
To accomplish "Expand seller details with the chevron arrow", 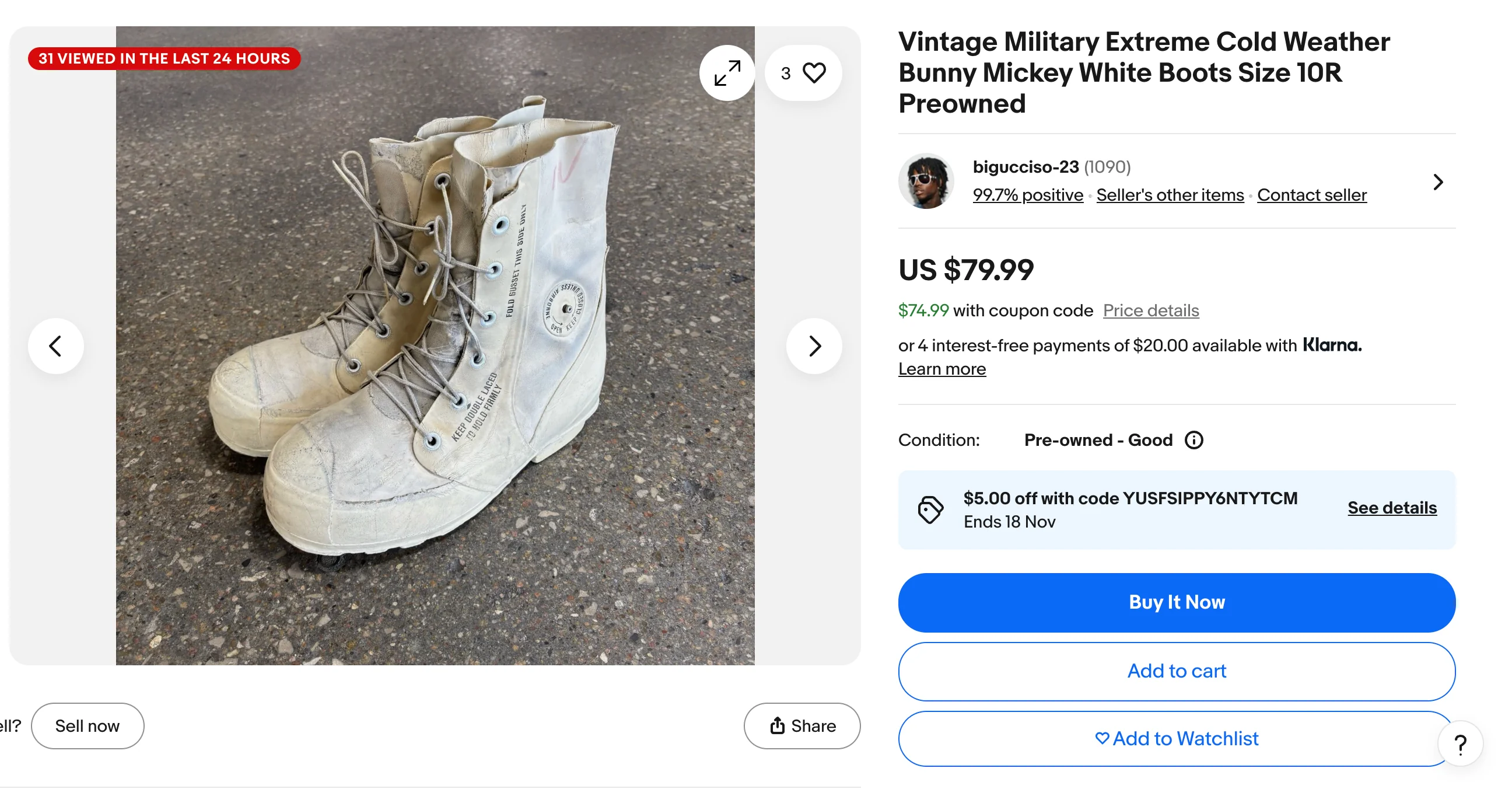I will click(1437, 182).
